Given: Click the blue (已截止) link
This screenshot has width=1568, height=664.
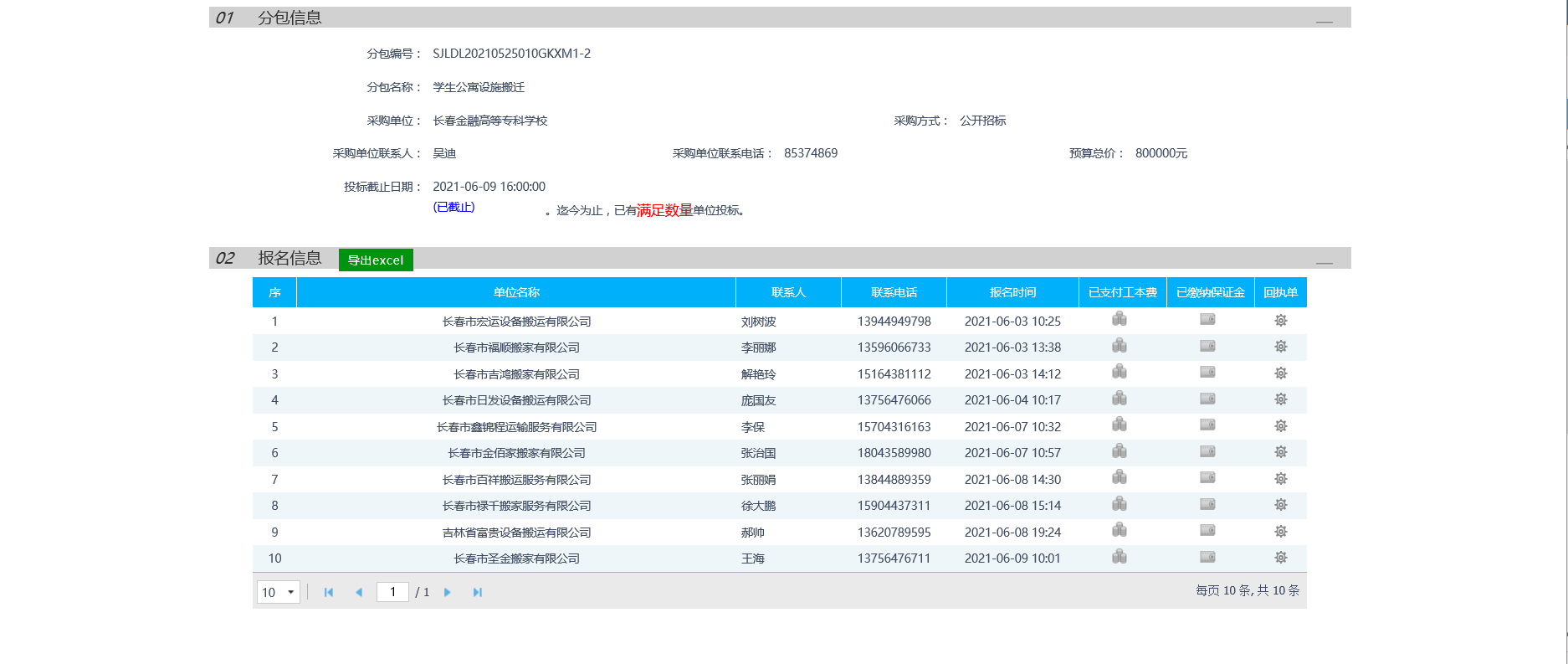Looking at the screenshot, I should [x=453, y=207].
